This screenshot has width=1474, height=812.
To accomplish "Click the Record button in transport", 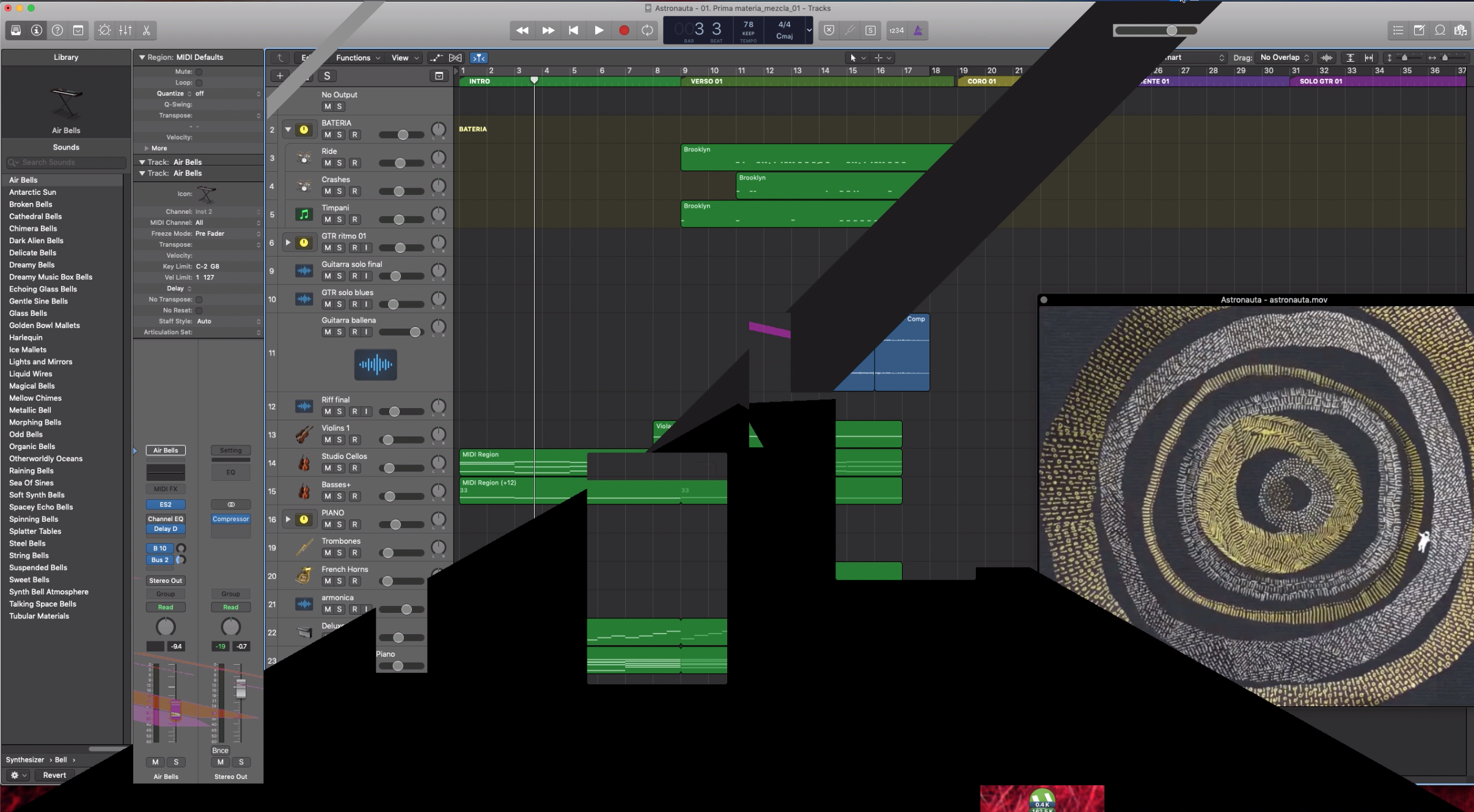I will 623,30.
